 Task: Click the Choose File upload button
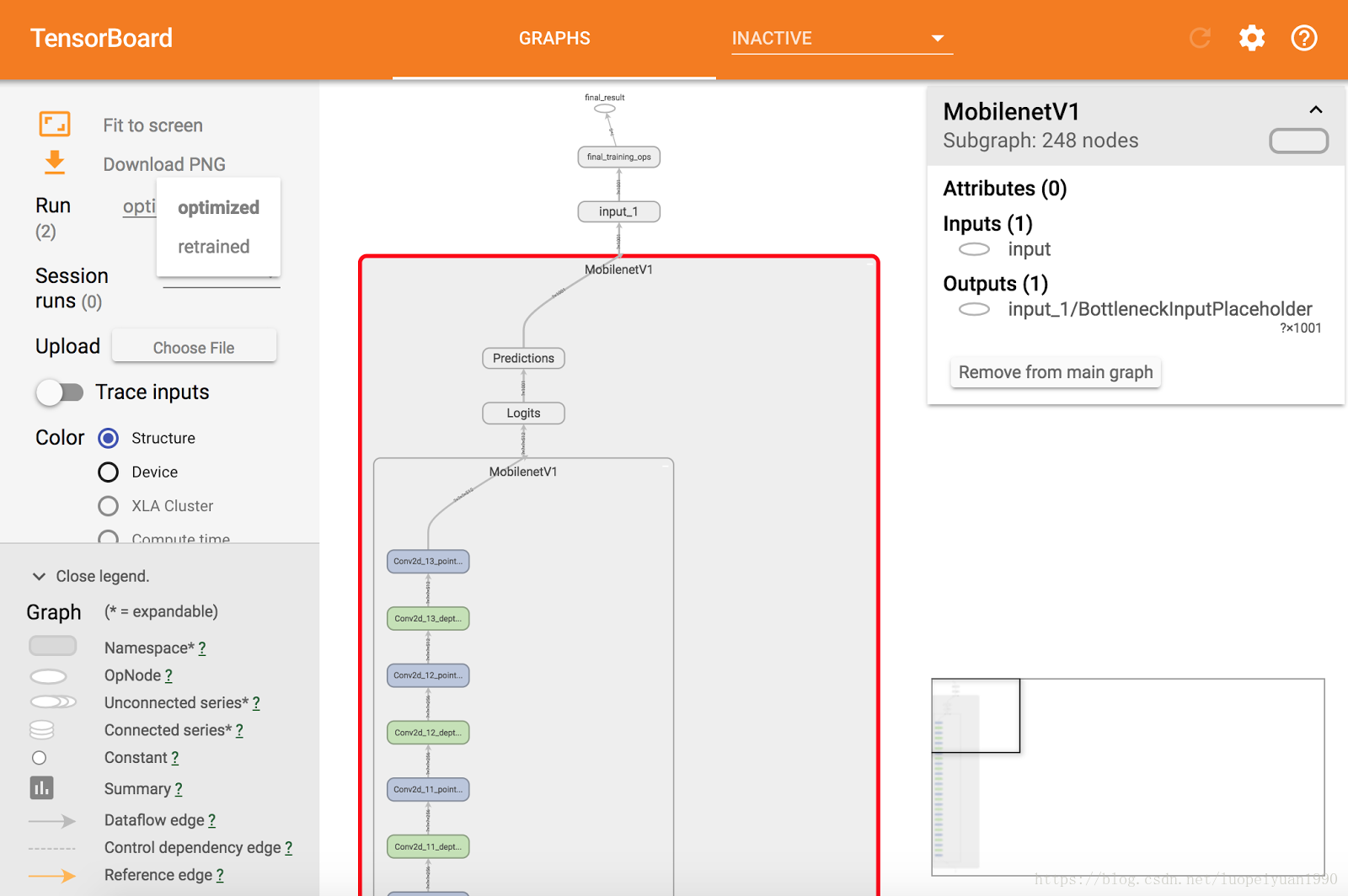194,347
